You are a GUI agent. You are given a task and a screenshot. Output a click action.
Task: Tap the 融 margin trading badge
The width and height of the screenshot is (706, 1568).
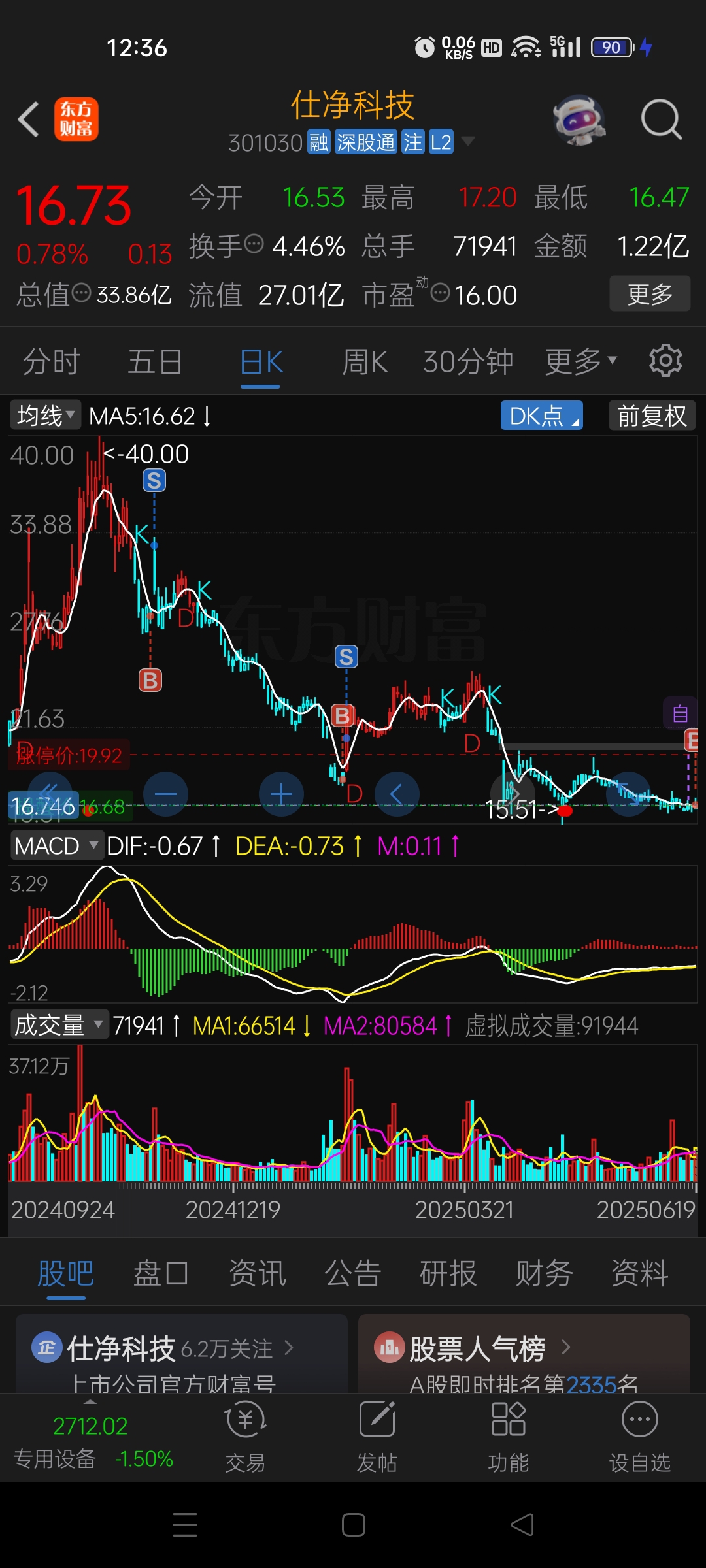click(319, 142)
